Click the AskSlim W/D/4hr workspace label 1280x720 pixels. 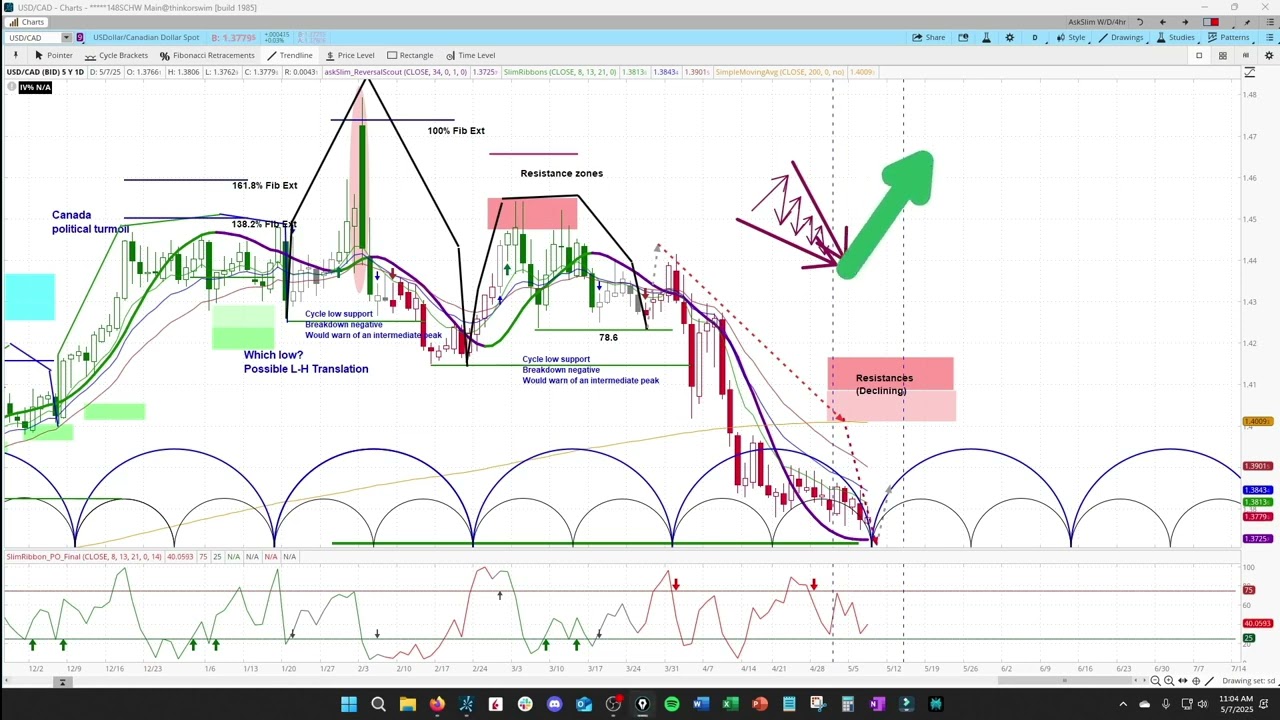[x=1097, y=21]
